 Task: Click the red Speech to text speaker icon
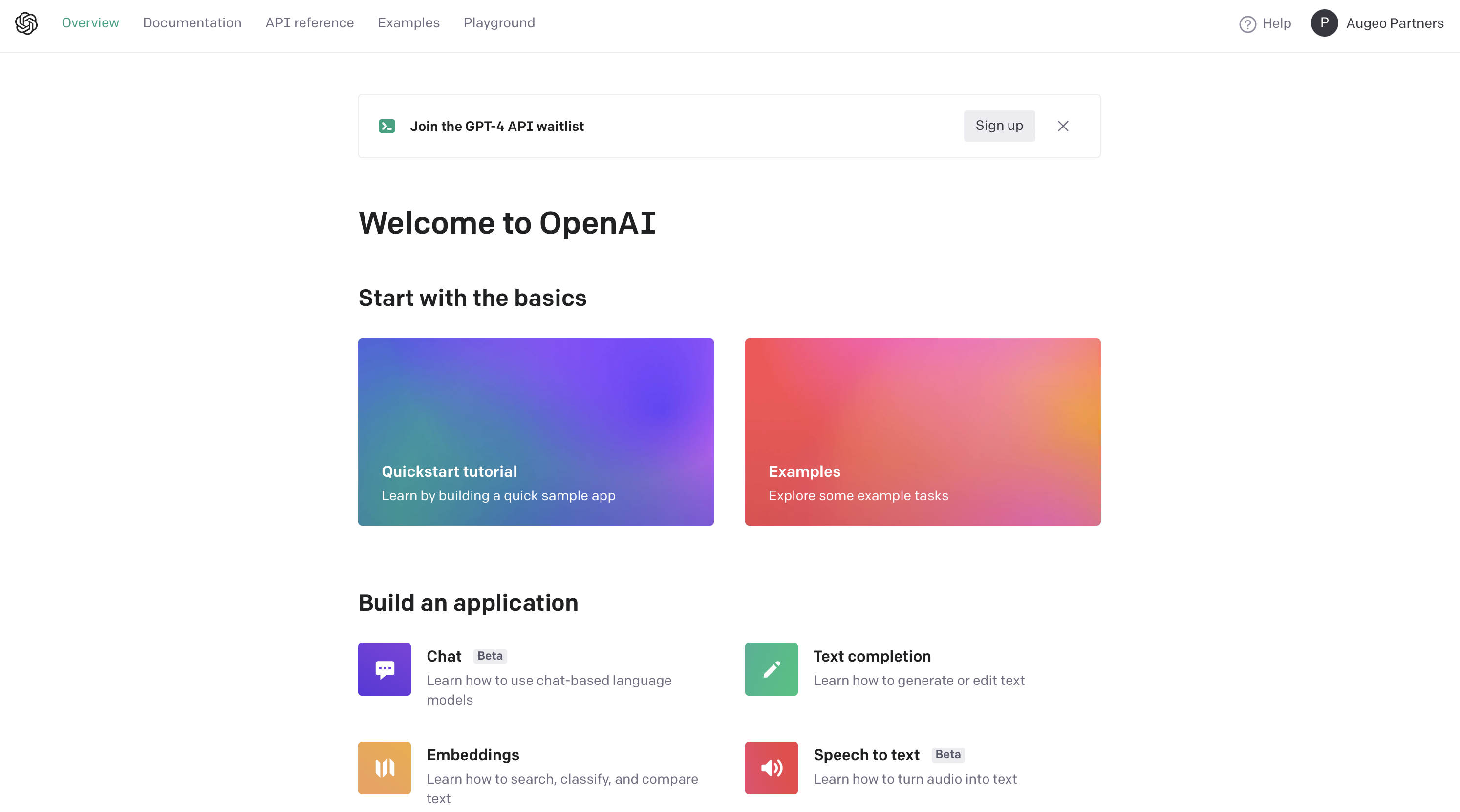coord(772,767)
